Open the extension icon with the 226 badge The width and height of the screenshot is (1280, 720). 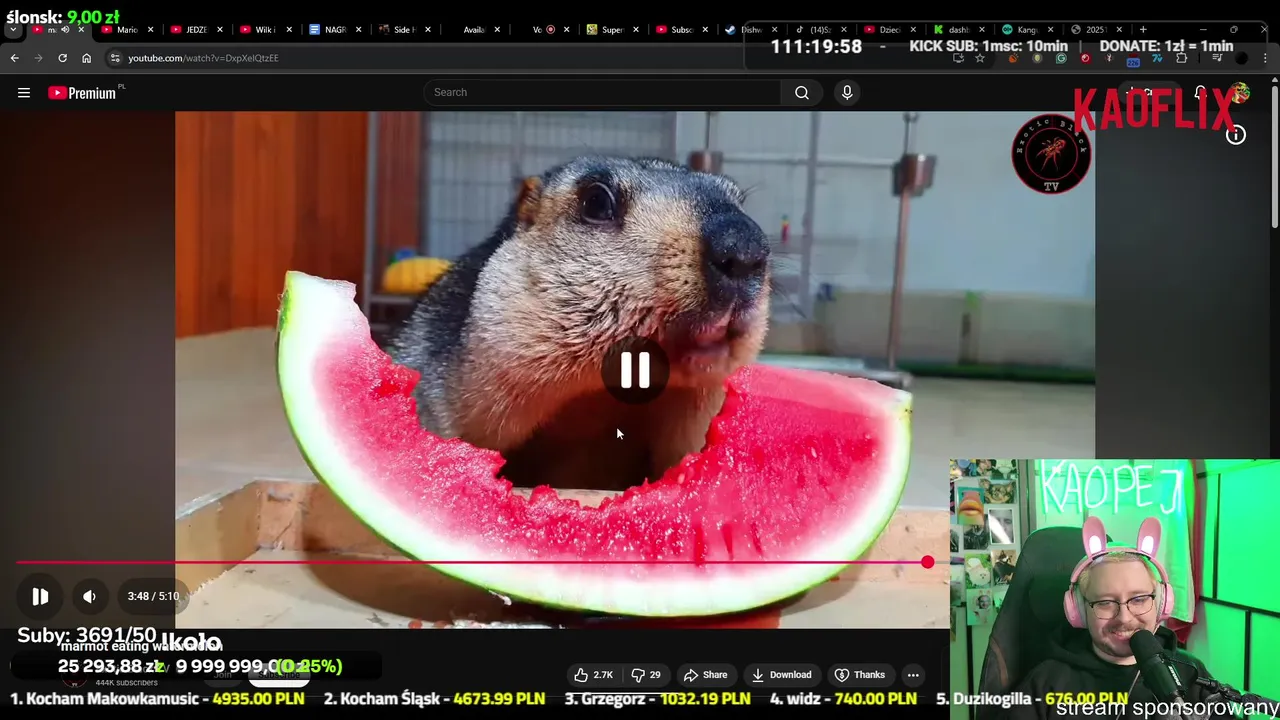point(1133,60)
